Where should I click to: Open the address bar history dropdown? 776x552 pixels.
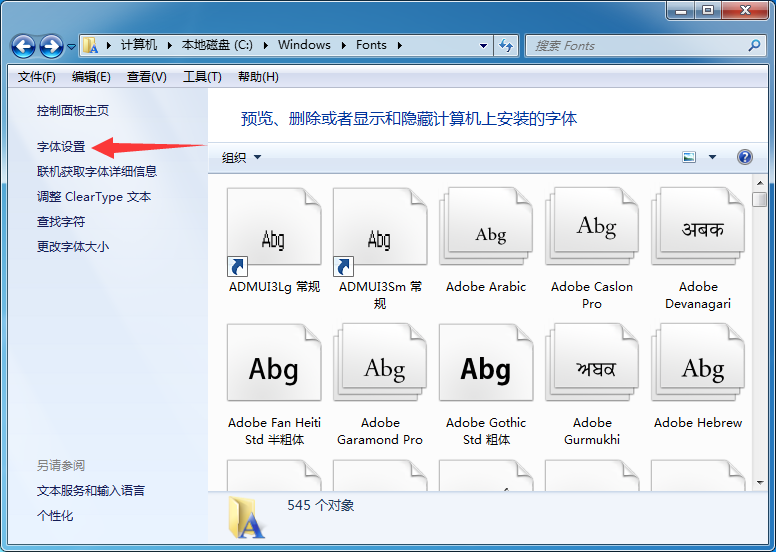point(483,46)
